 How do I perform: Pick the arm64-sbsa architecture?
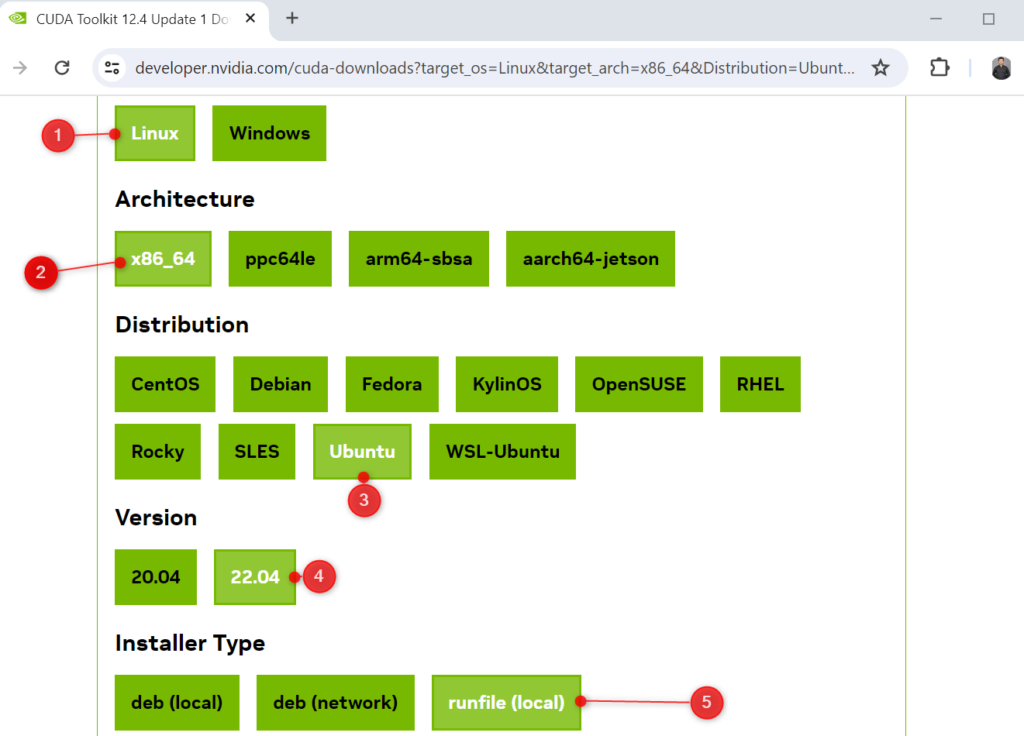(x=419, y=259)
